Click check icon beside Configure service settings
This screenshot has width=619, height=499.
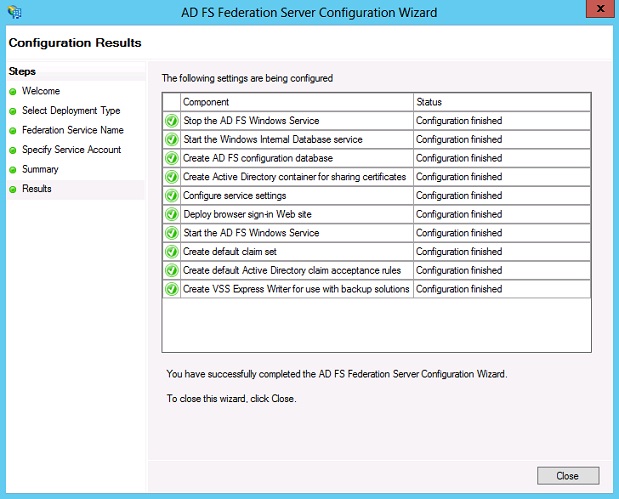[x=172, y=196]
